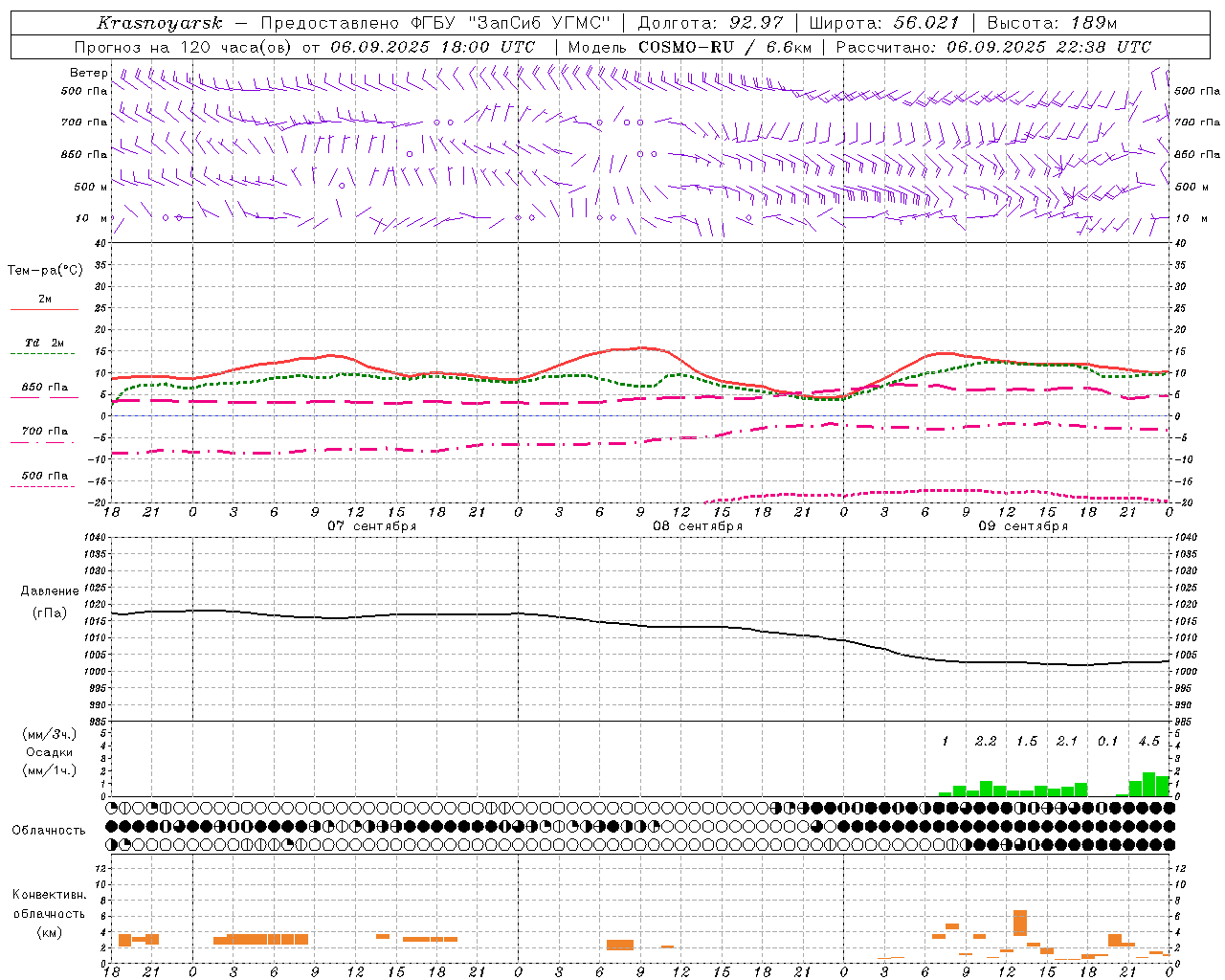This screenshot has height=980, width=1225.
Task: Click the '(км)' convective cloud unit label
Action: tap(49, 932)
